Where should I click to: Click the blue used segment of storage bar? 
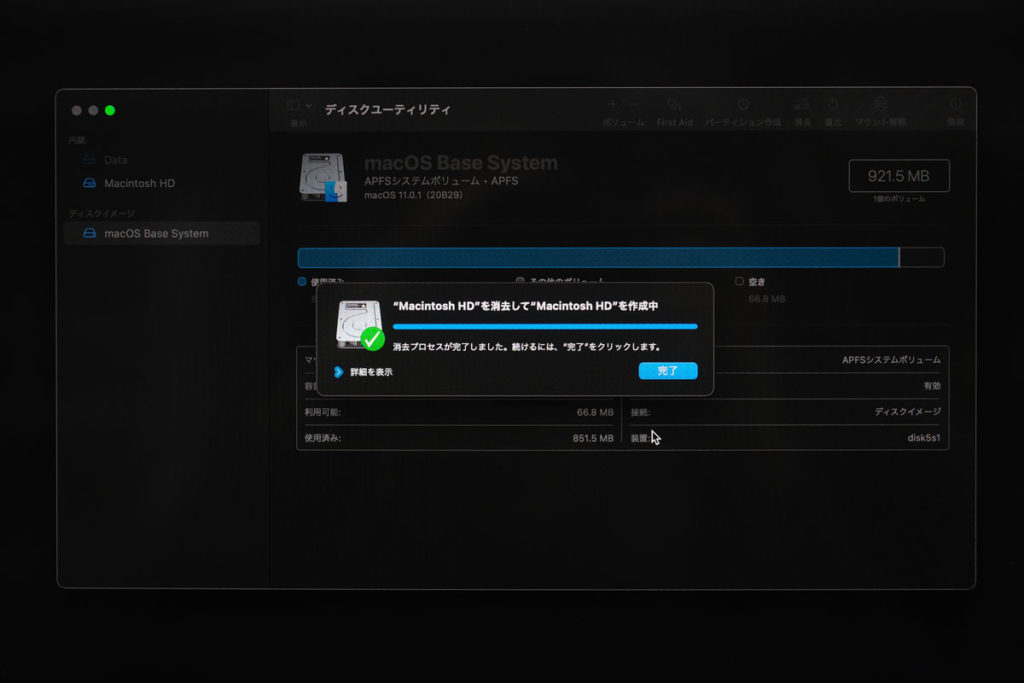598,257
